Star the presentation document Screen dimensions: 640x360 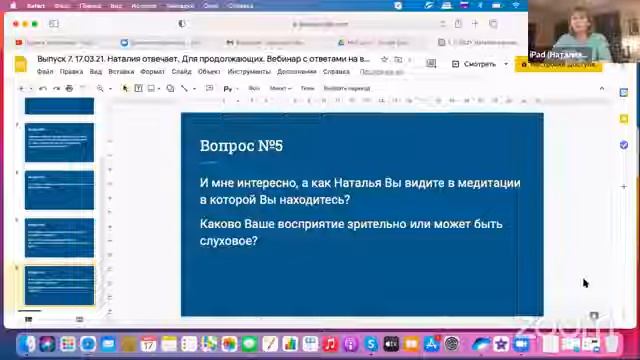[x=384, y=60]
